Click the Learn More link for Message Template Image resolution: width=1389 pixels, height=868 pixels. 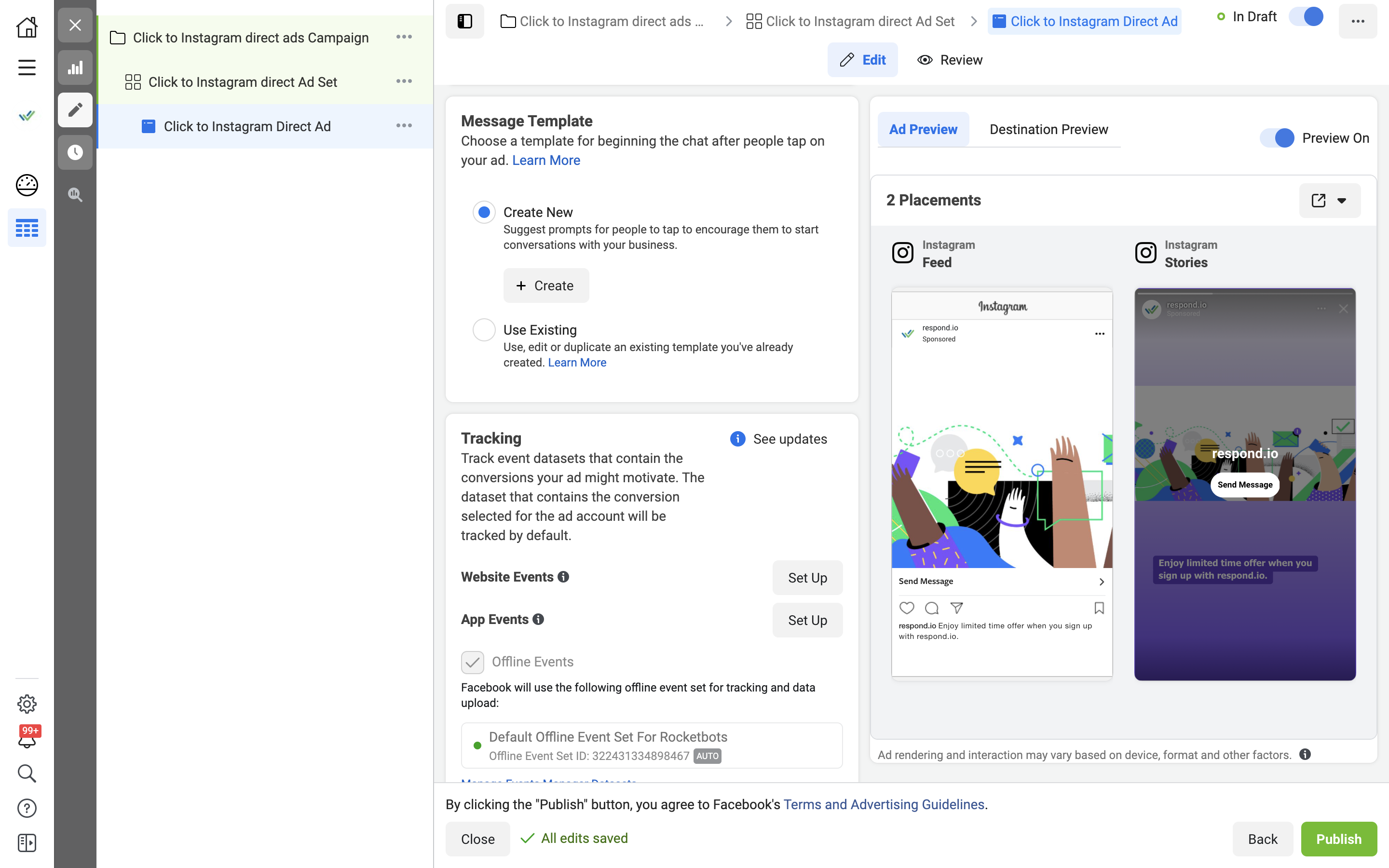click(x=546, y=160)
